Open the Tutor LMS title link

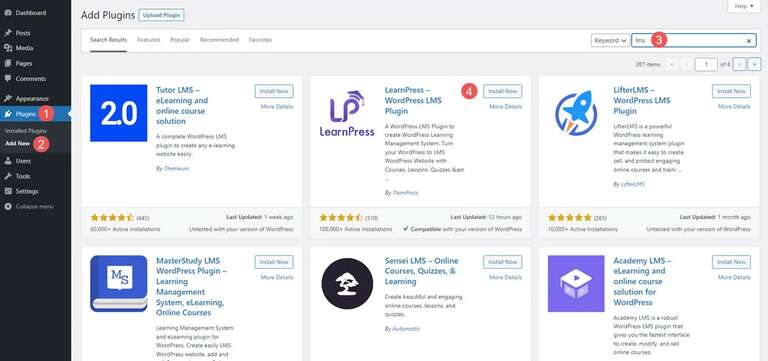(x=182, y=105)
